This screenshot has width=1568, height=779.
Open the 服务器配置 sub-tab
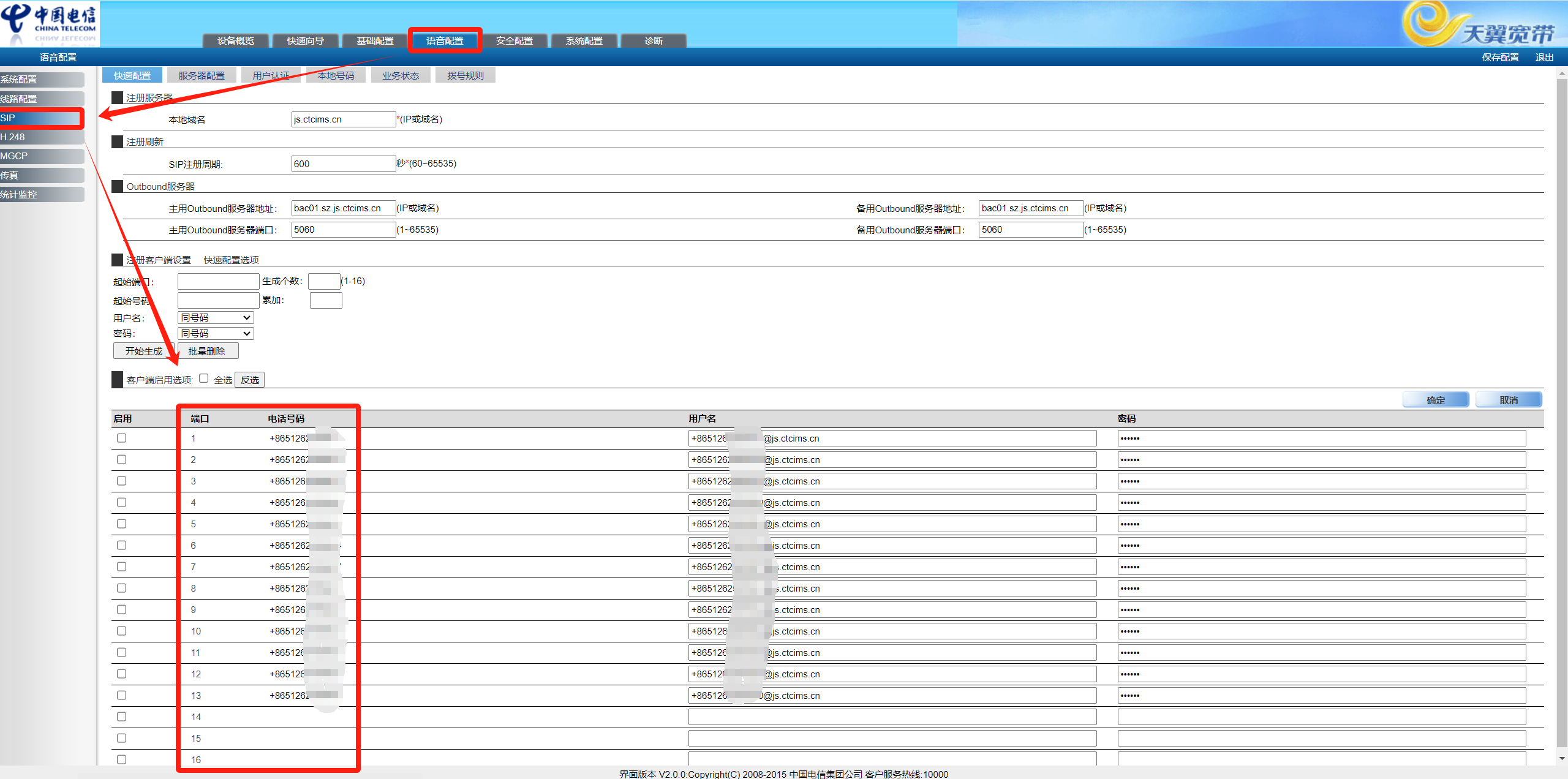(202, 75)
